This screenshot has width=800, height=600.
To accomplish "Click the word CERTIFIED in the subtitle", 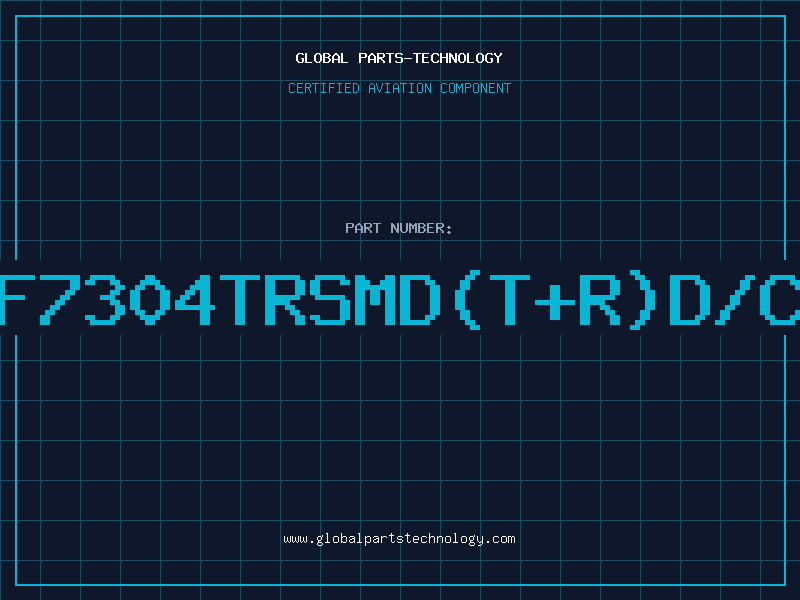I will [x=324, y=88].
